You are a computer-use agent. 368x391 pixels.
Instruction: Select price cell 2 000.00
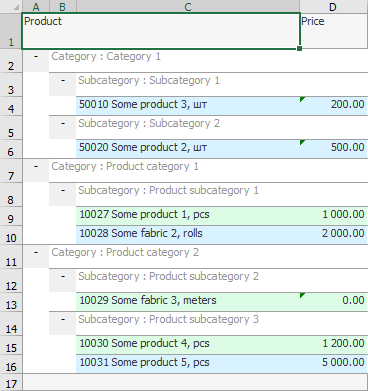[x=334, y=235]
